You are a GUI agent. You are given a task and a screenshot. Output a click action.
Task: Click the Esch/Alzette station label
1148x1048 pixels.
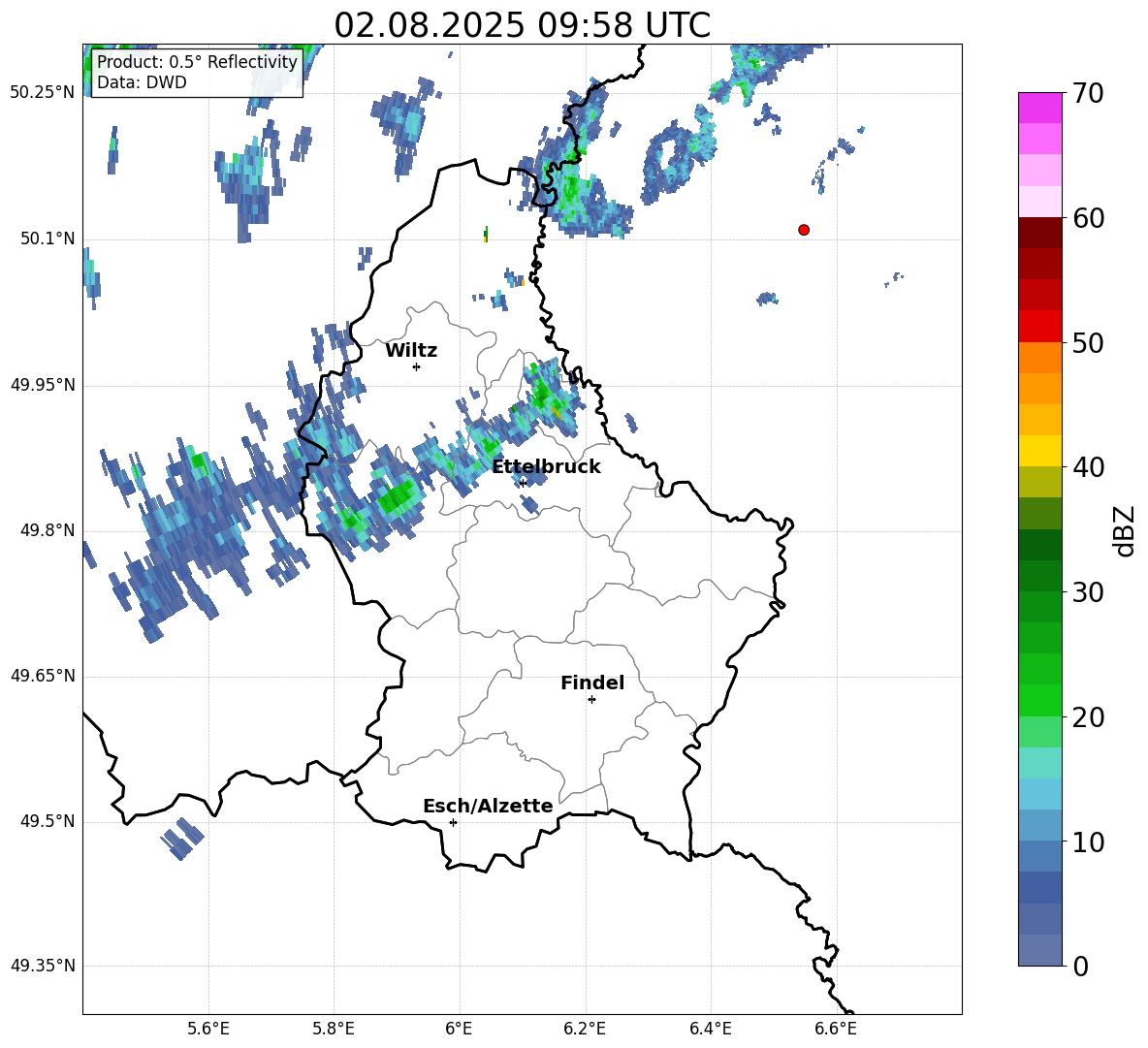[x=488, y=806]
